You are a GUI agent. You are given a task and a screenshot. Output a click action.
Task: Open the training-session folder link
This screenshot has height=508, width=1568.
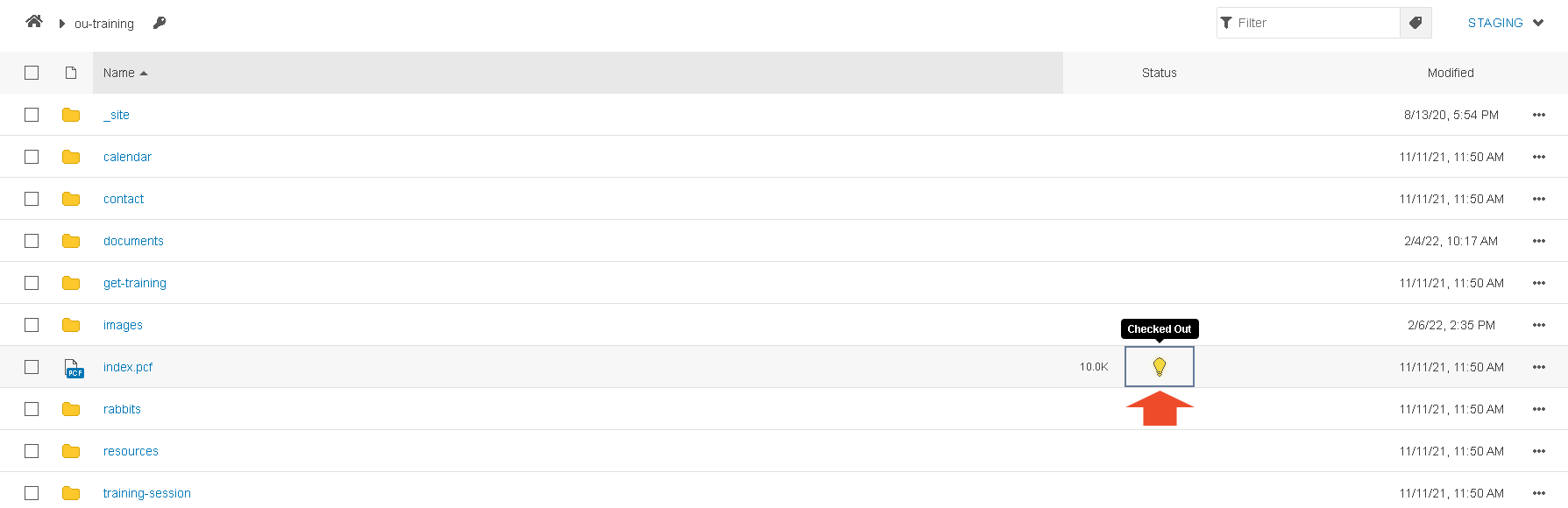[147, 493]
